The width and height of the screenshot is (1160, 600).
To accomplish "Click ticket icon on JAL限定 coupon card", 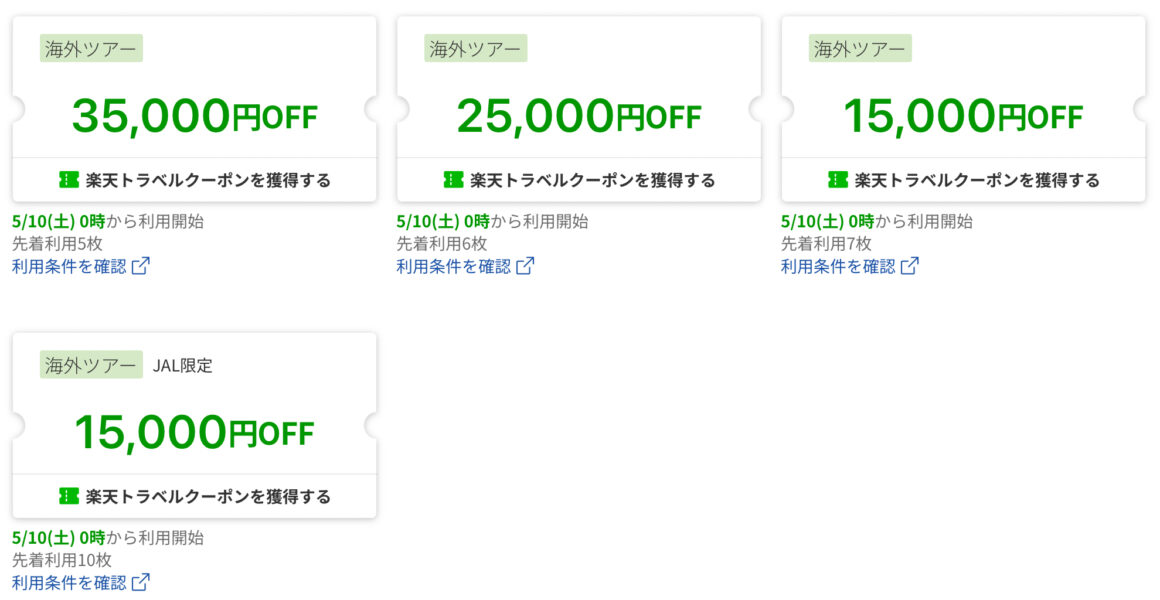I will pyautogui.click(x=69, y=496).
